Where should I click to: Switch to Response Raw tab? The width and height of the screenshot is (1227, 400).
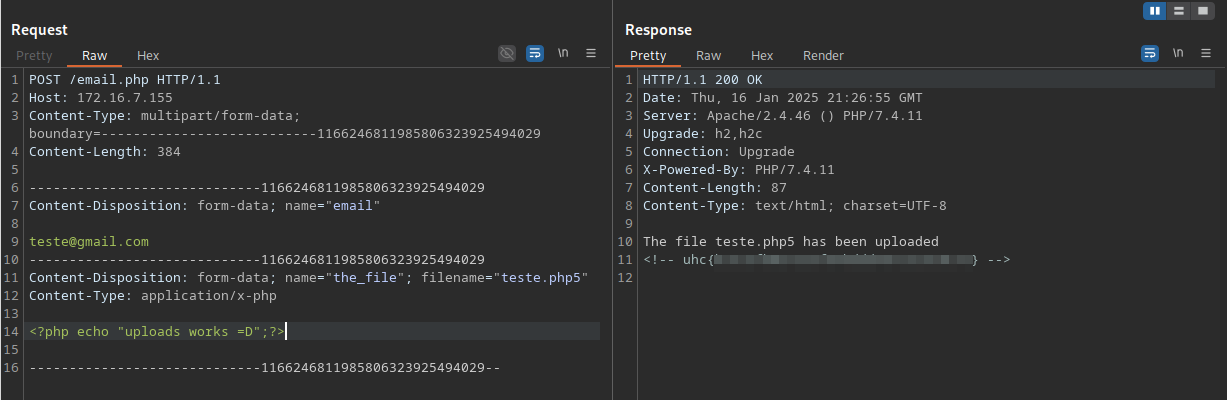click(x=708, y=55)
